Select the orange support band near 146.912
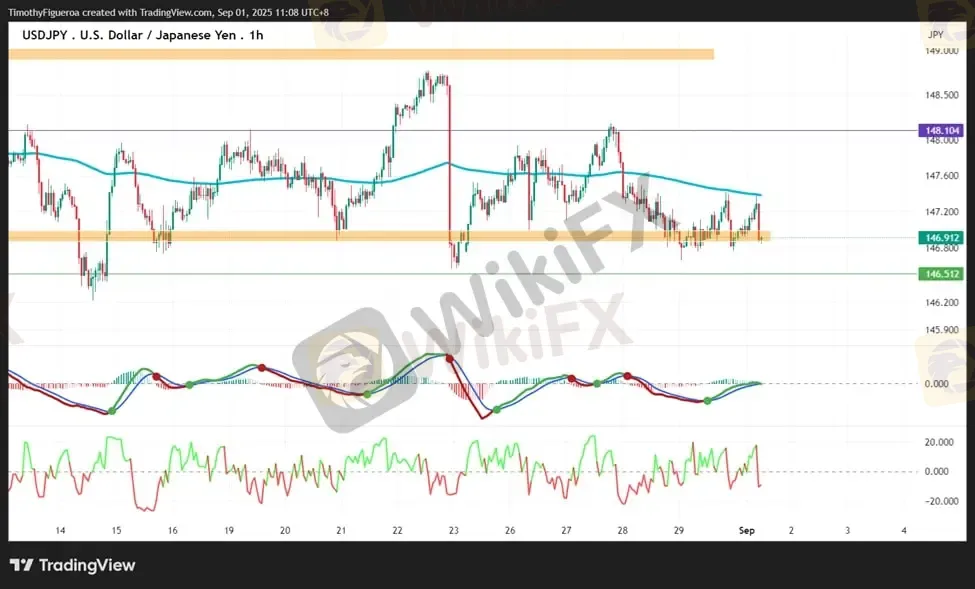The width and height of the screenshot is (975, 589). 389,236
